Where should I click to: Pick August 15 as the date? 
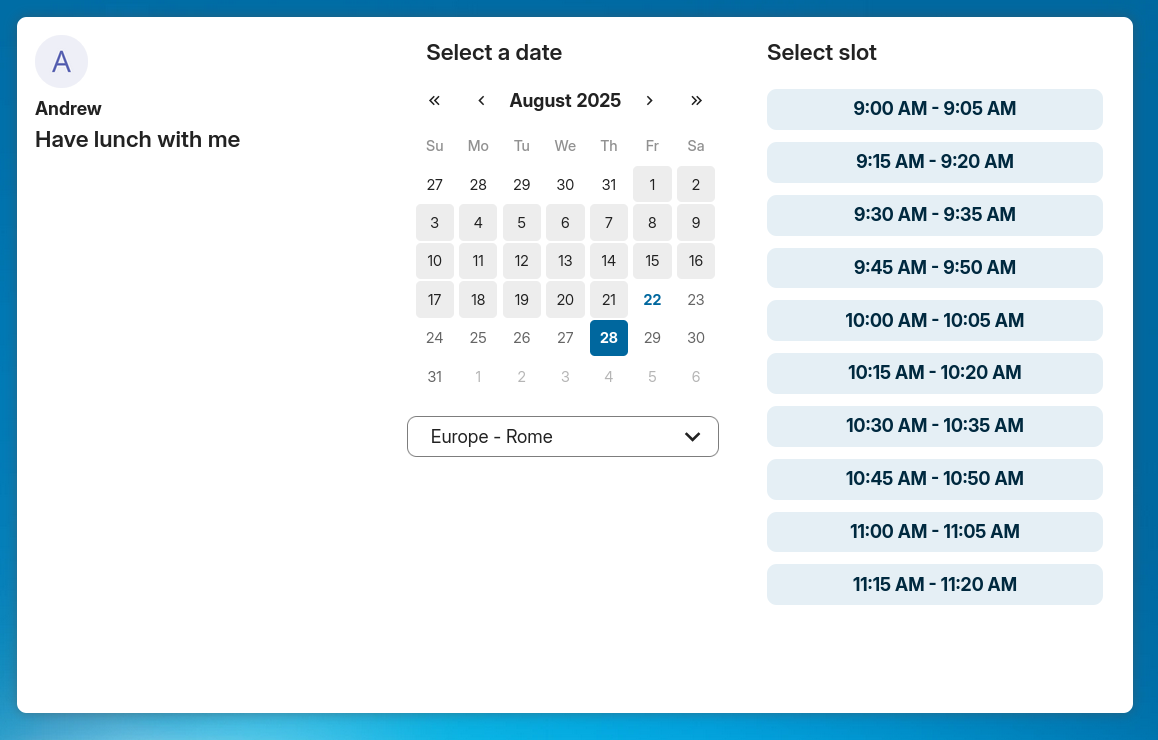click(652, 260)
